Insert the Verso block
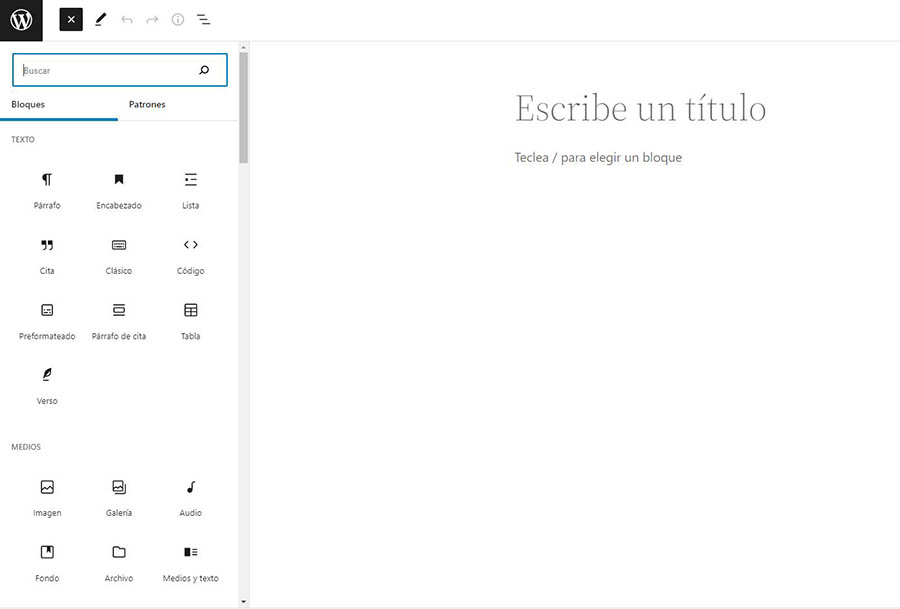 tap(47, 385)
